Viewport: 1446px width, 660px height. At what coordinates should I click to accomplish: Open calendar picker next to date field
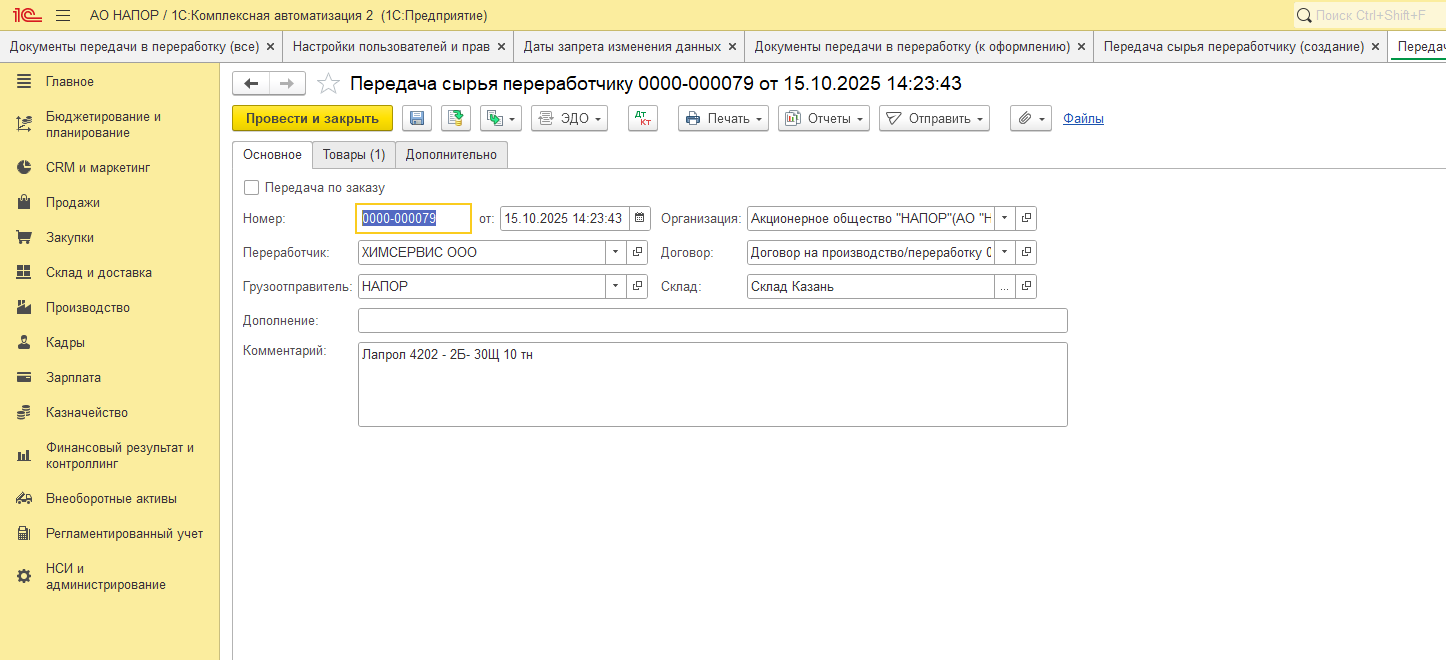[640, 218]
